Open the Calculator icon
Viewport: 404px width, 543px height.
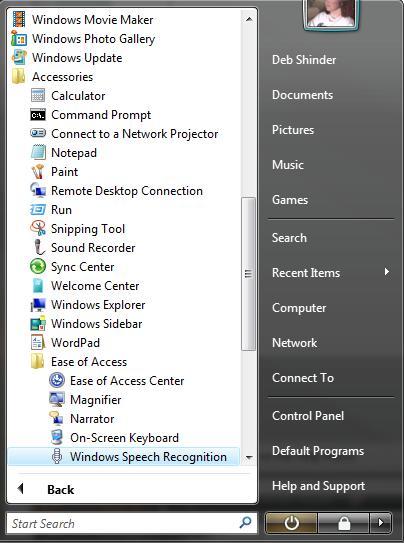38,96
